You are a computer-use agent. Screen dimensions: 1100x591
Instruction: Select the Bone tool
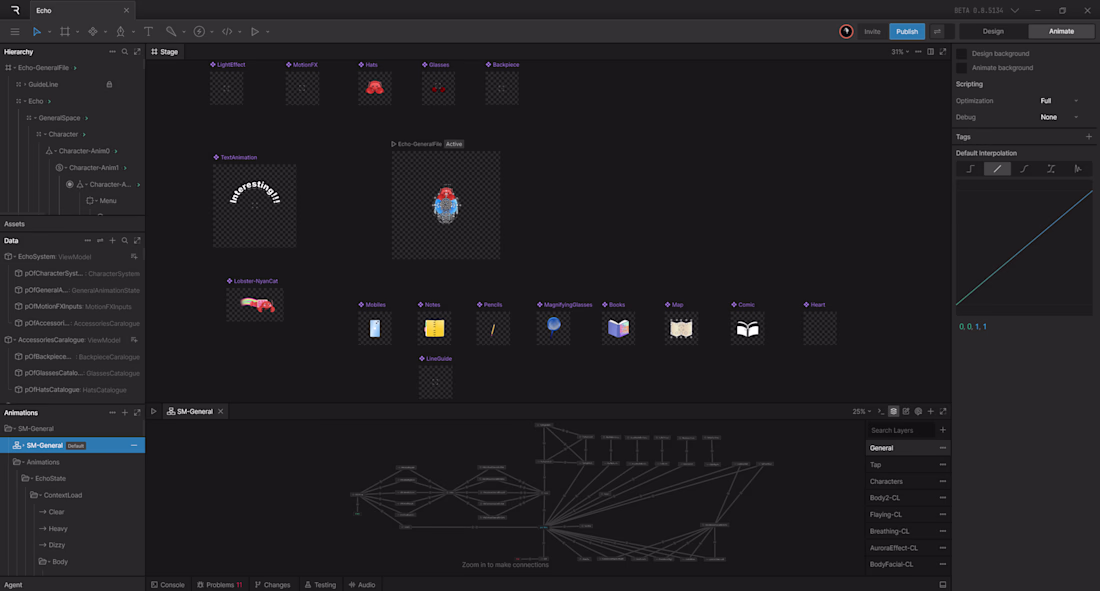coord(170,32)
